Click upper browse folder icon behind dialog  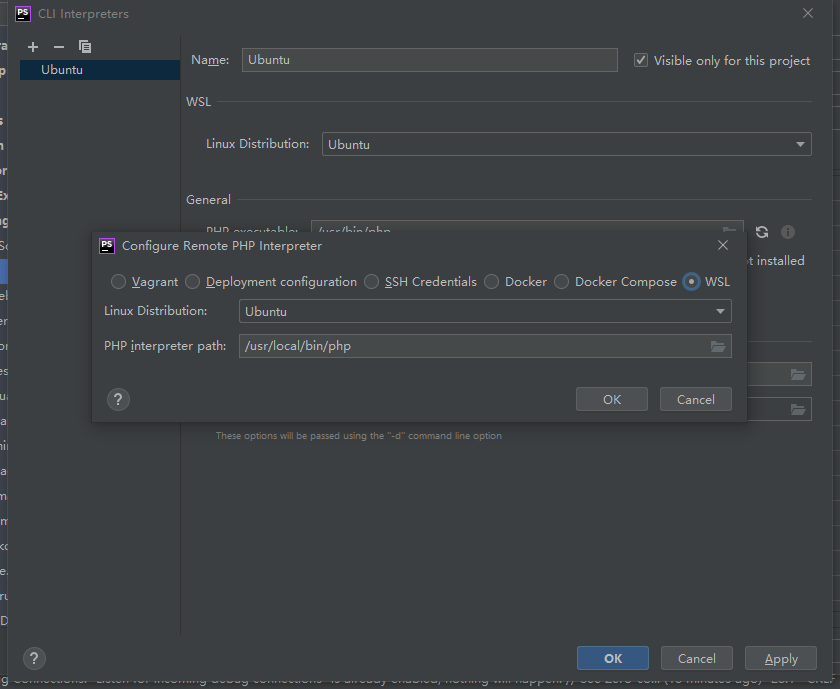click(x=798, y=375)
